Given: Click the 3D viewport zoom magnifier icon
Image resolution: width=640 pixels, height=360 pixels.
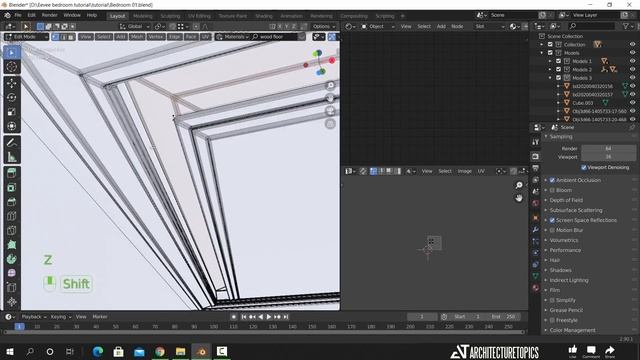Looking at the screenshot, I should (x=331, y=85).
